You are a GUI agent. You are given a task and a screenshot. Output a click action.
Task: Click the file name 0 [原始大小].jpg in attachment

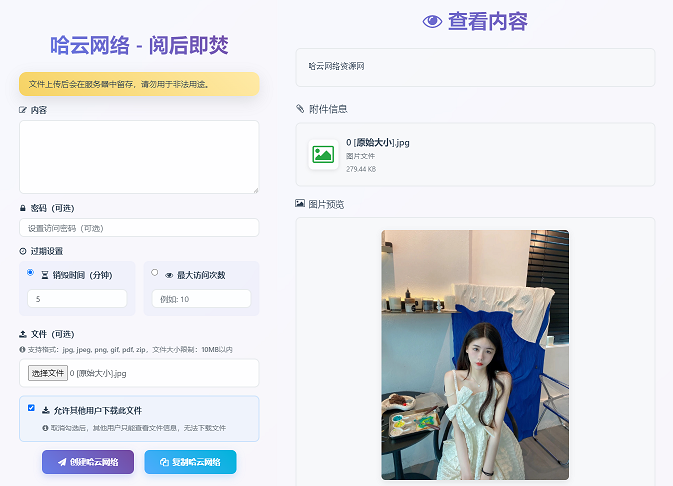pos(378,143)
